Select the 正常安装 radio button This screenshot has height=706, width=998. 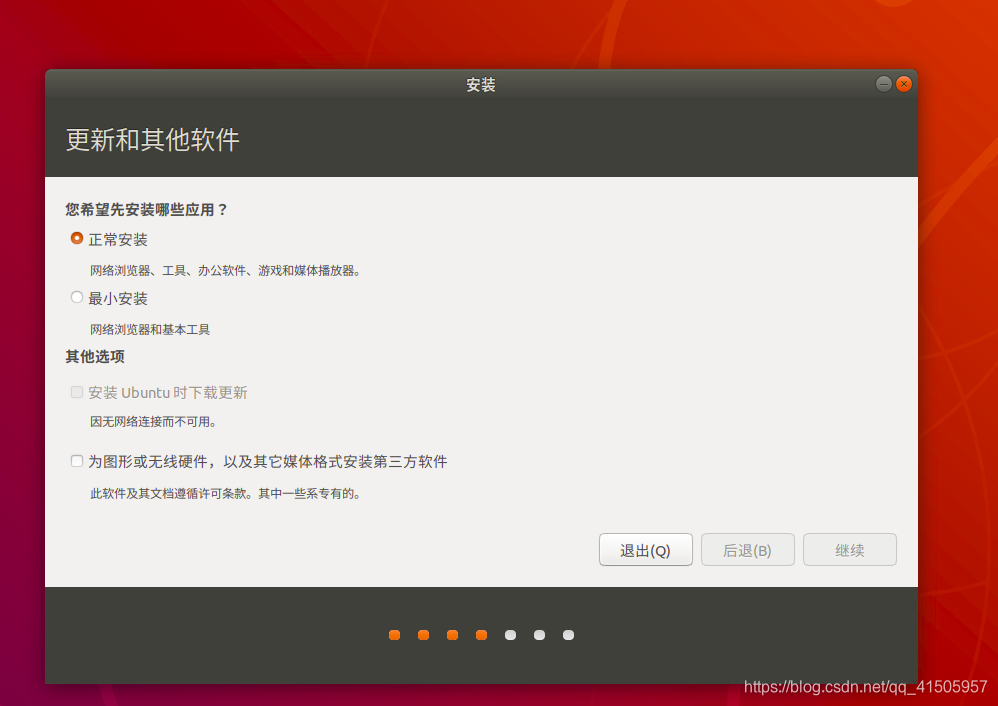coord(77,238)
